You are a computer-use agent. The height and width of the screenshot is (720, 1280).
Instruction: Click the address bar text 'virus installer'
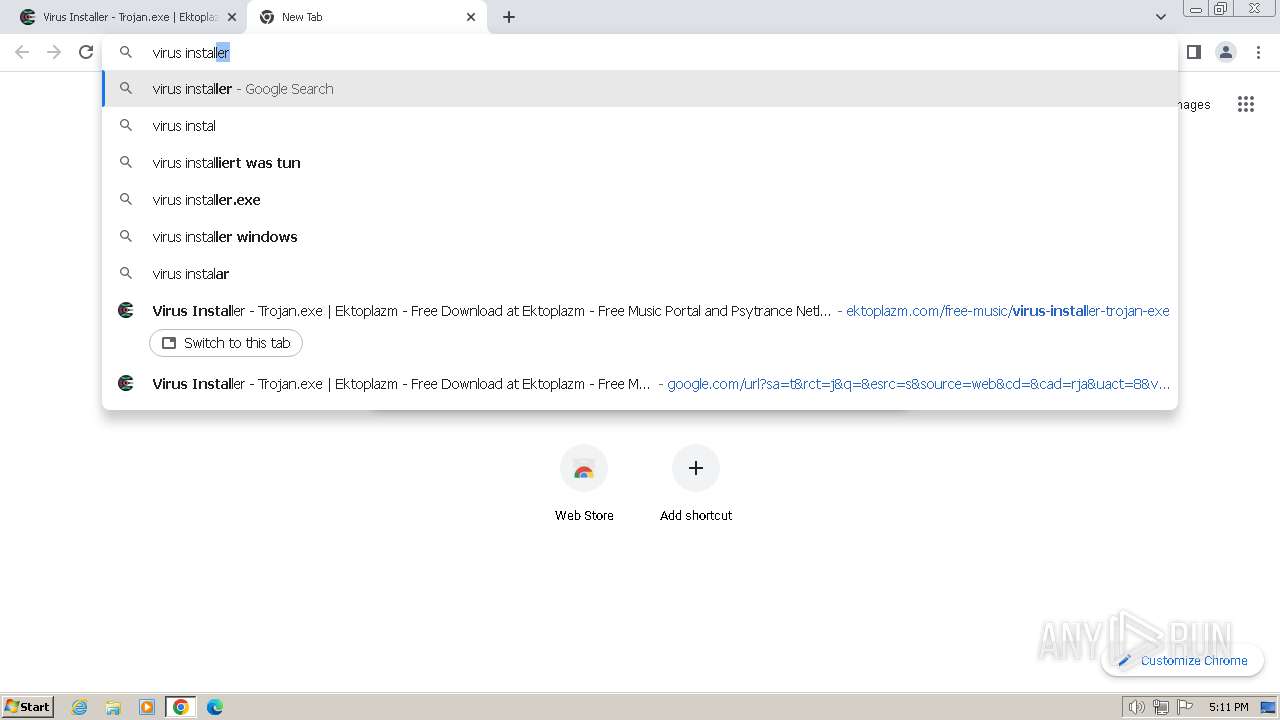pos(191,52)
